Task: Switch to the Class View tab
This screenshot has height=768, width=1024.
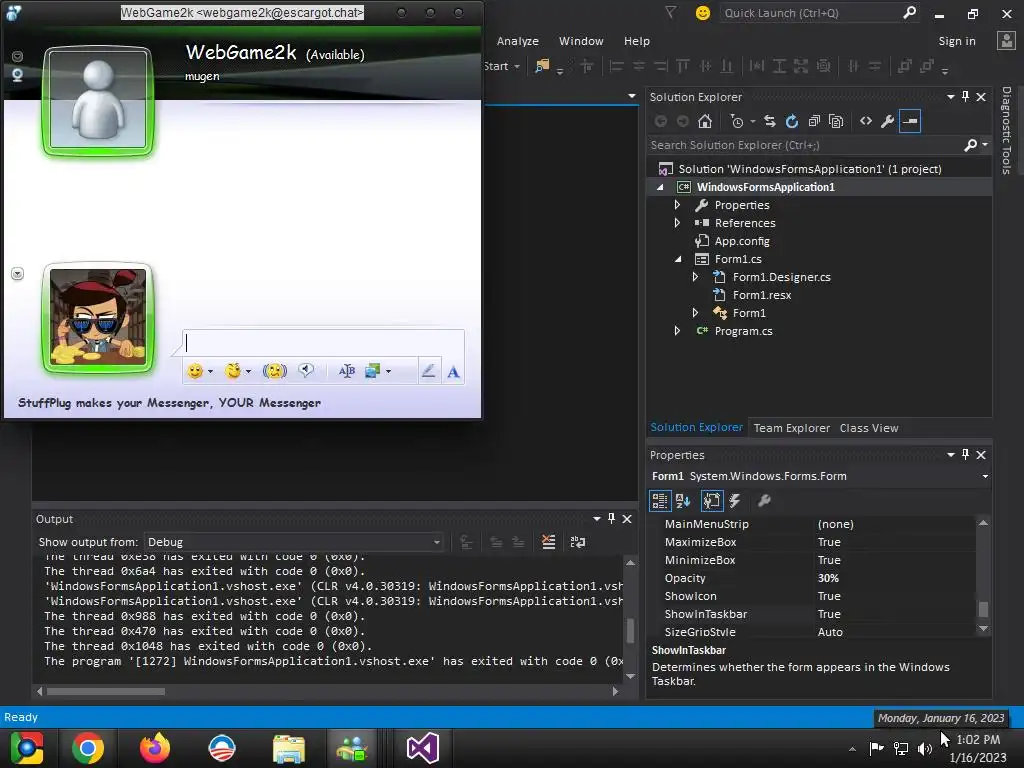Action: [869, 428]
